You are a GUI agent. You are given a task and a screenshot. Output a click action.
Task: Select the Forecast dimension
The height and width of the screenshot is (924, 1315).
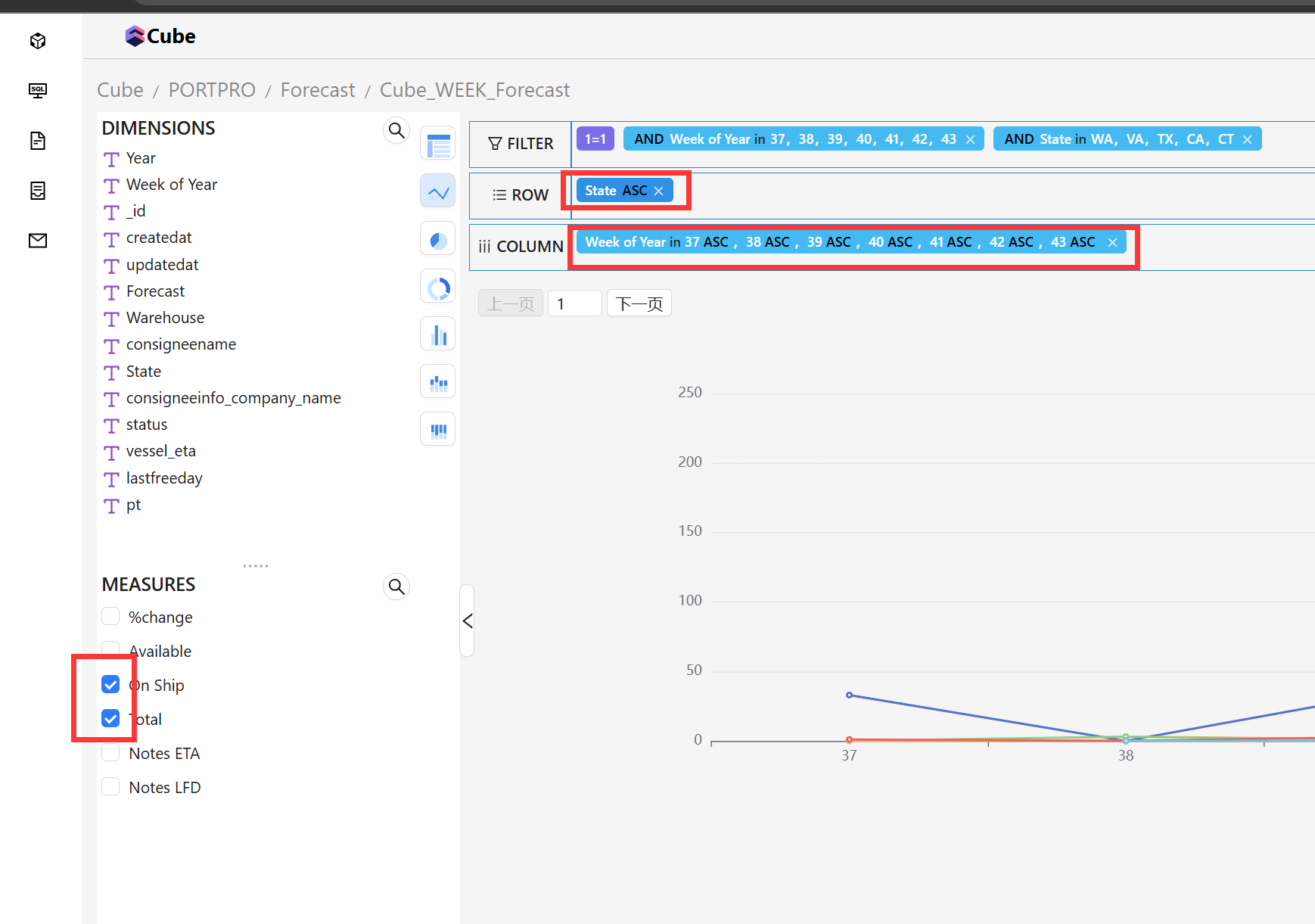(155, 291)
